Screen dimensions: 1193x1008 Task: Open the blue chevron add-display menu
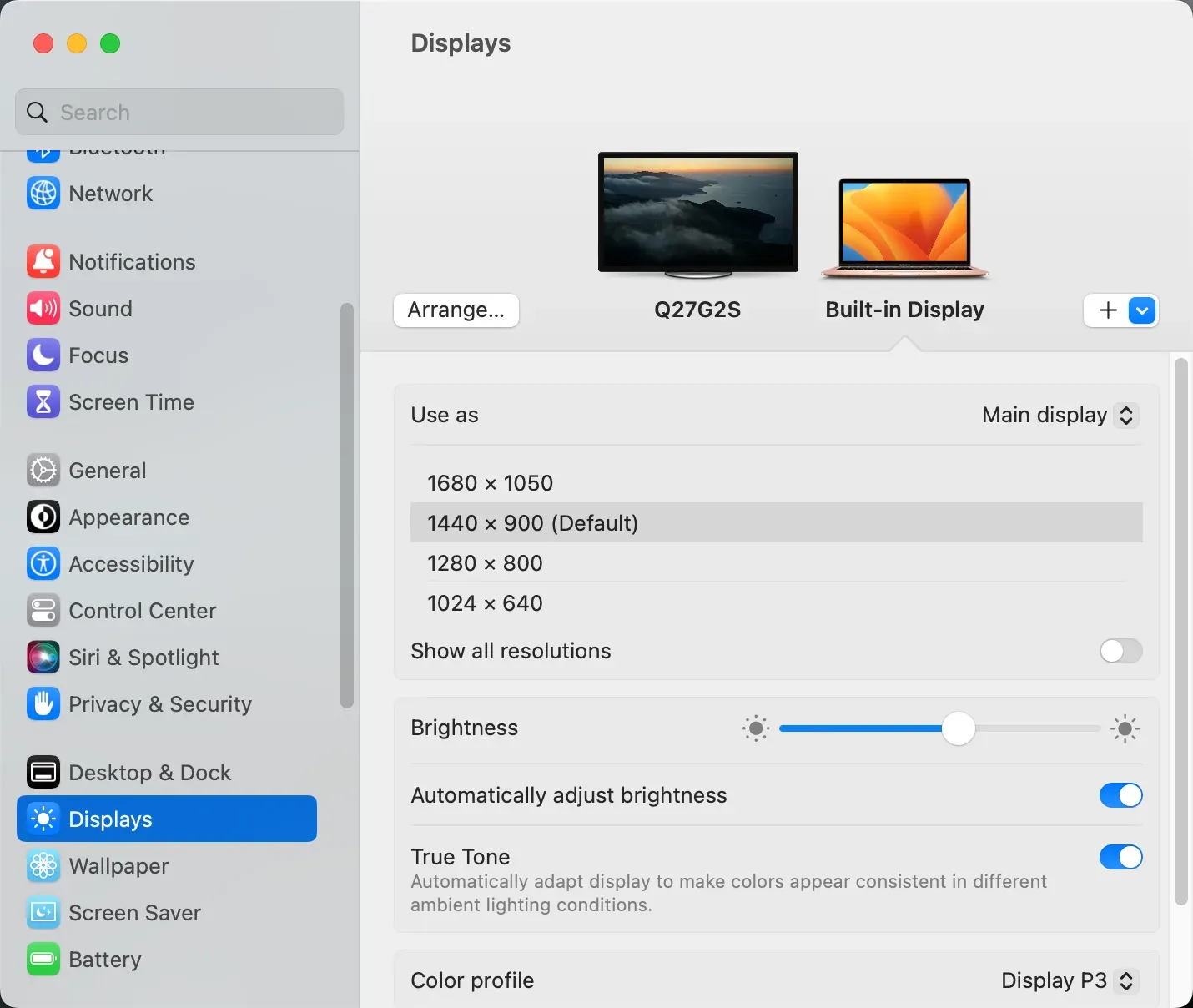coord(1142,310)
